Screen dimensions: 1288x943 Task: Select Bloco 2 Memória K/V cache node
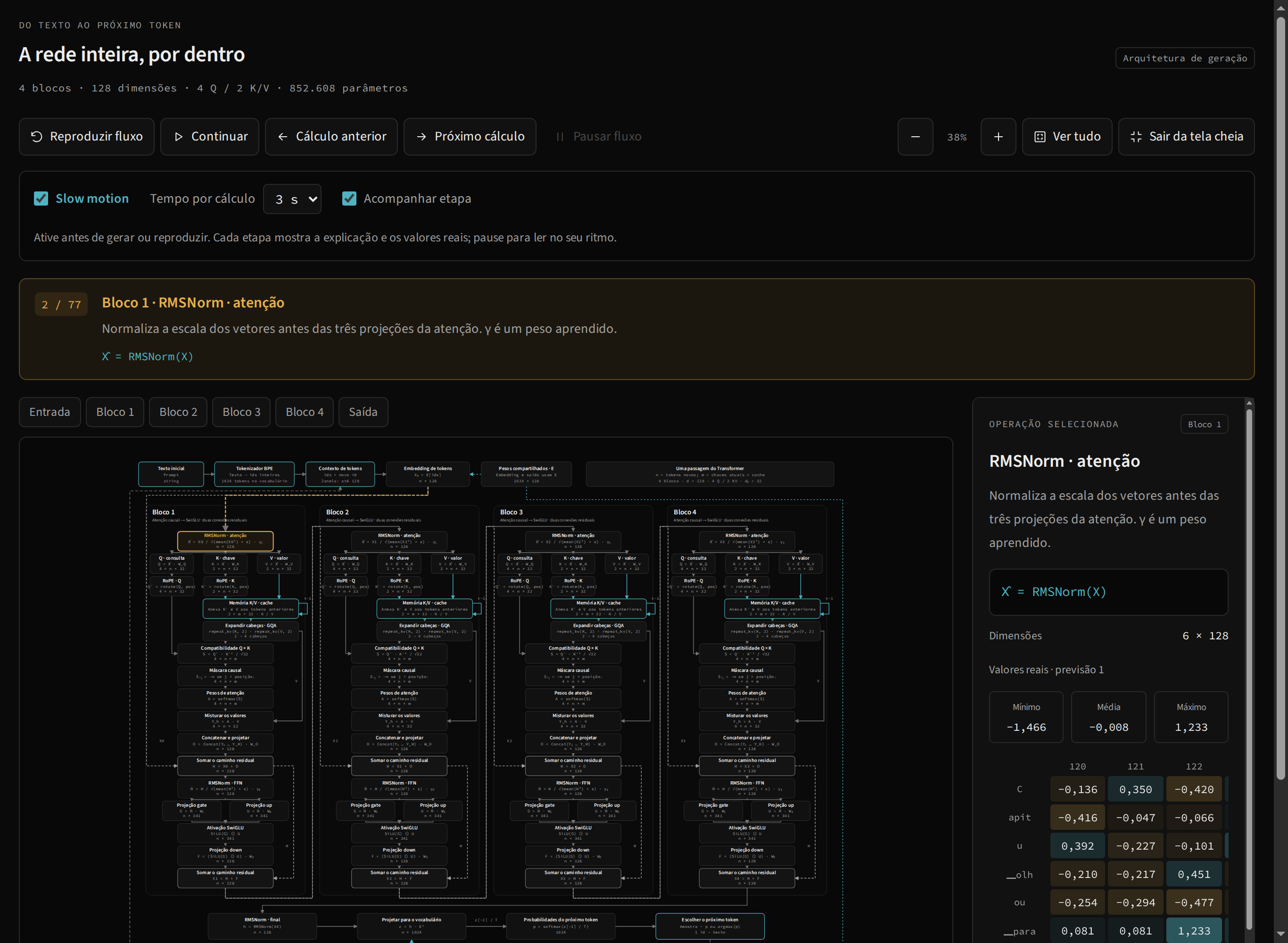pyautogui.click(x=425, y=609)
